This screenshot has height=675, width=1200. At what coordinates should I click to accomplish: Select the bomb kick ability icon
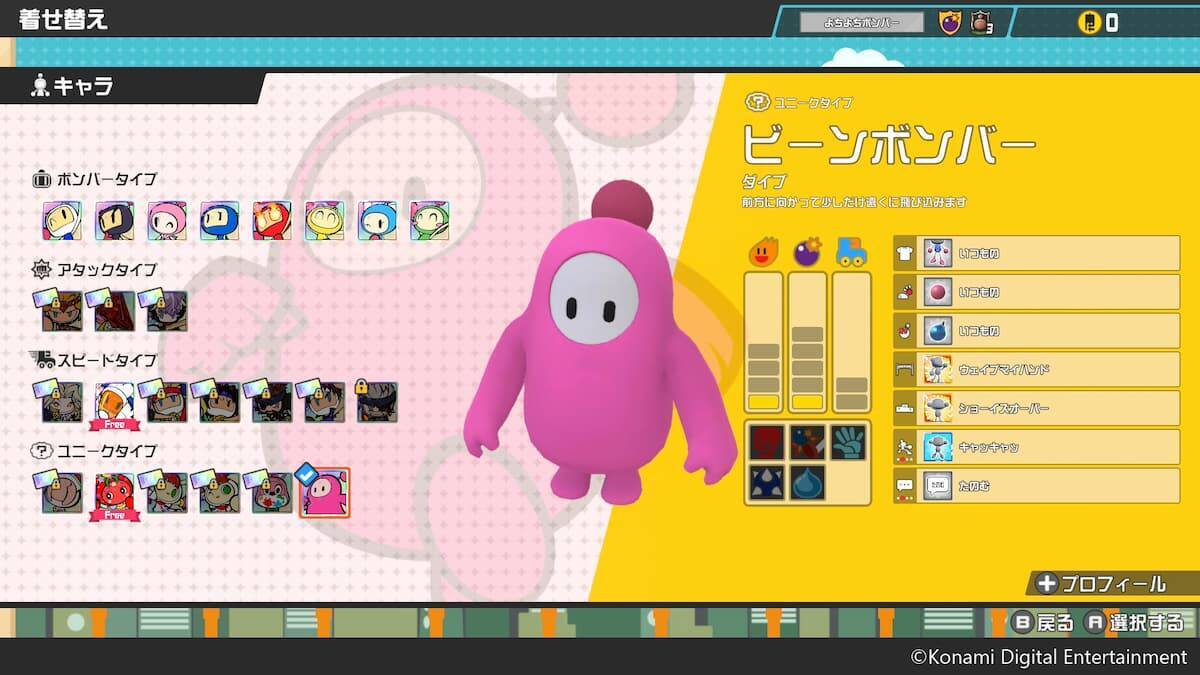pyautogui.click(x=808, y=442)
